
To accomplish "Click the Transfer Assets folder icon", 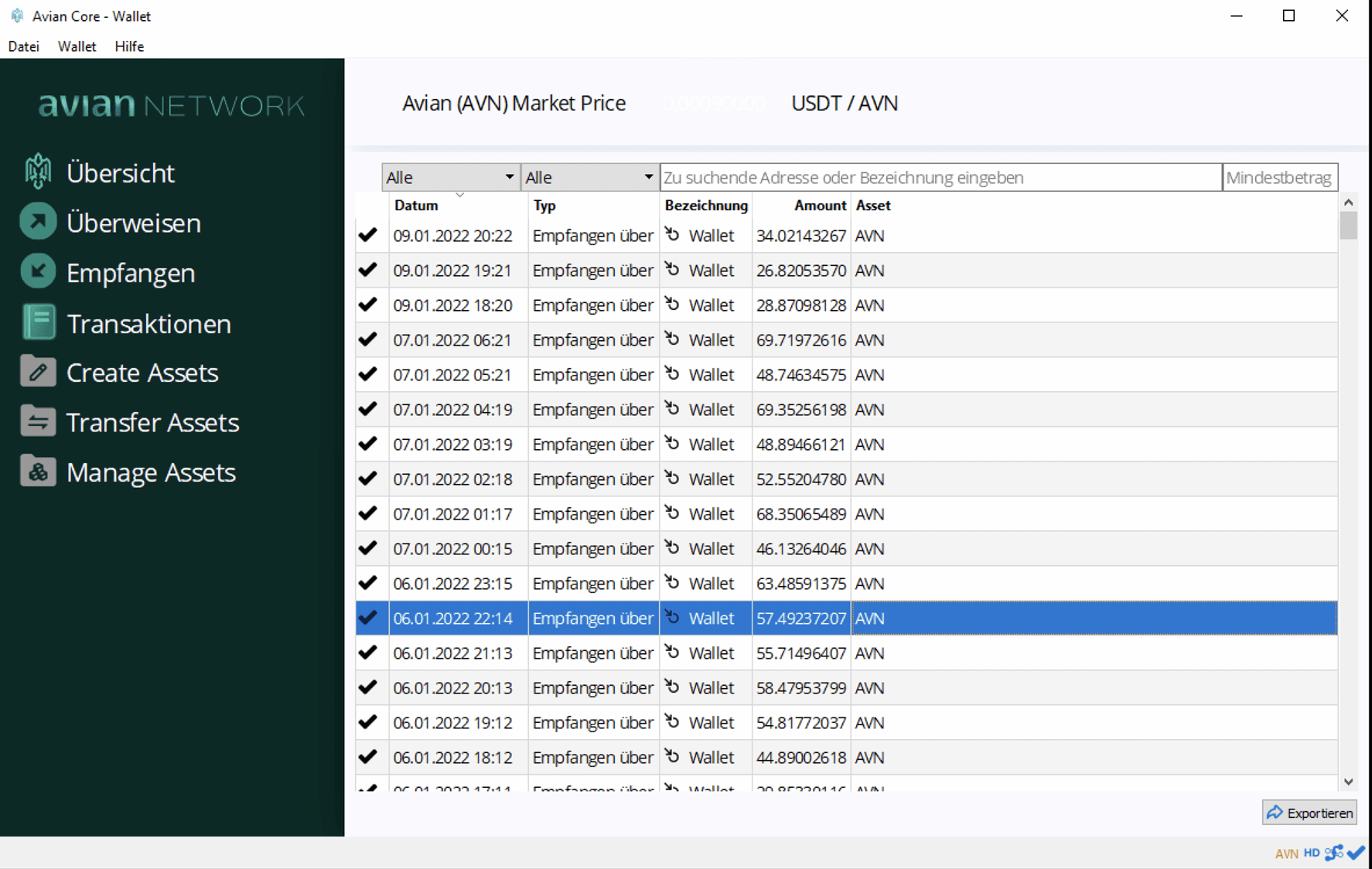I will (38, 422).
